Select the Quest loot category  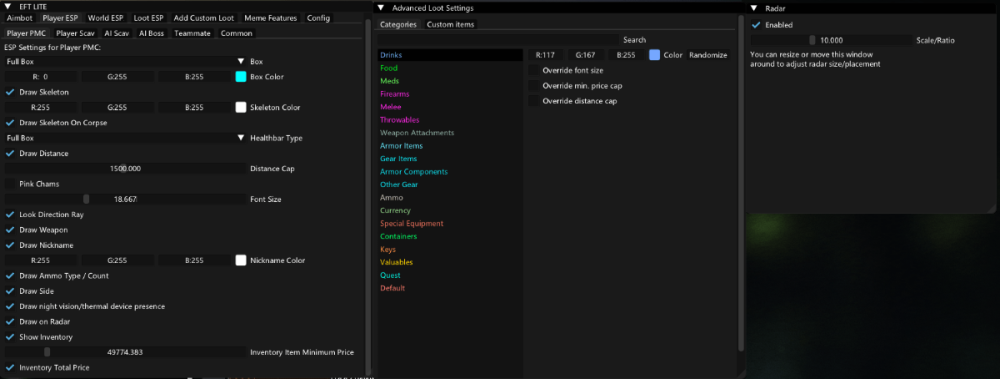coord(450,275)
